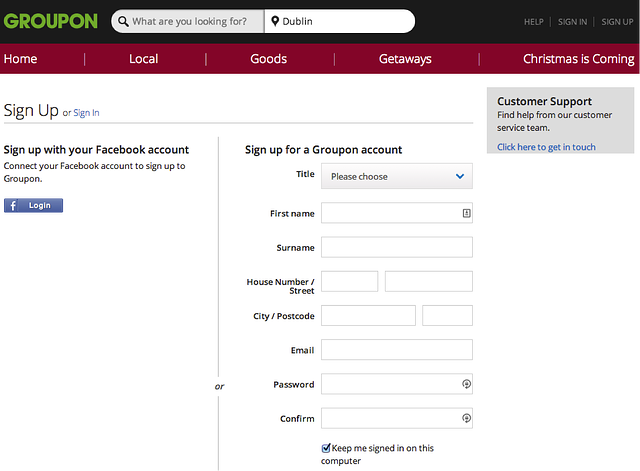Screen dimensions: 640x471
Task: Click SIGN UP in the header
Action: point(617,22)
